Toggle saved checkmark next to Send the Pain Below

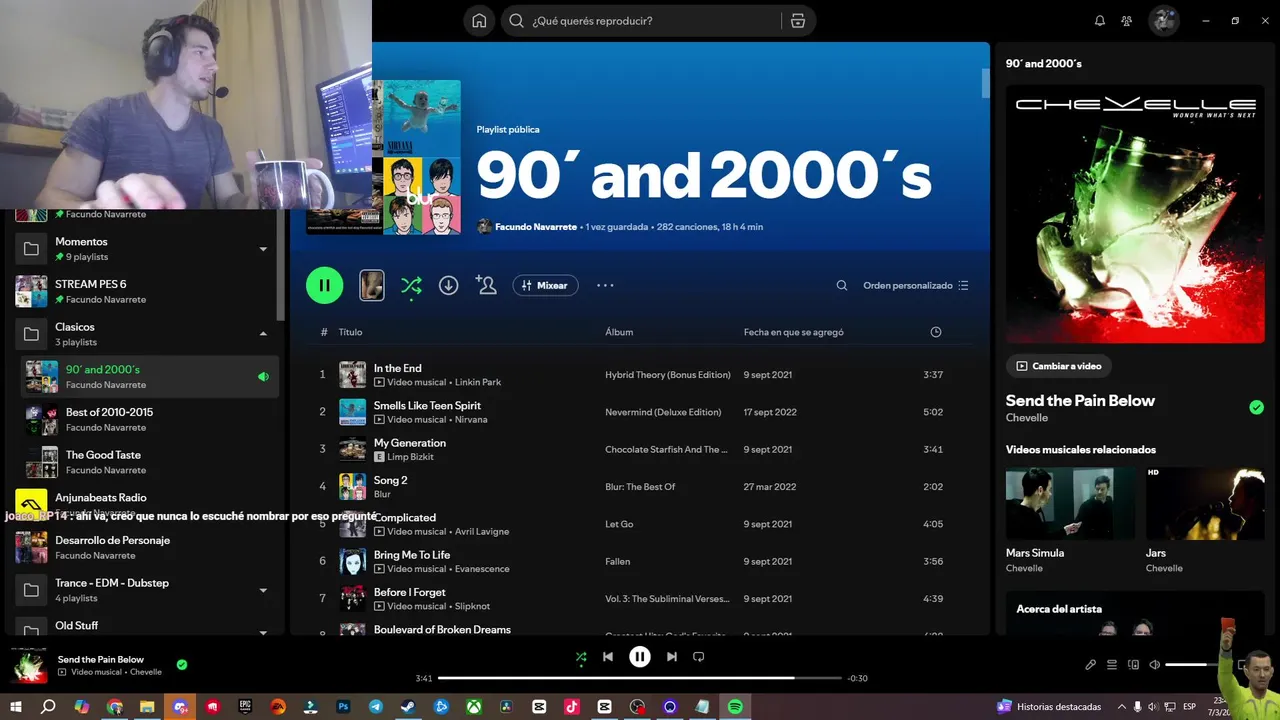coord(1256,407)
